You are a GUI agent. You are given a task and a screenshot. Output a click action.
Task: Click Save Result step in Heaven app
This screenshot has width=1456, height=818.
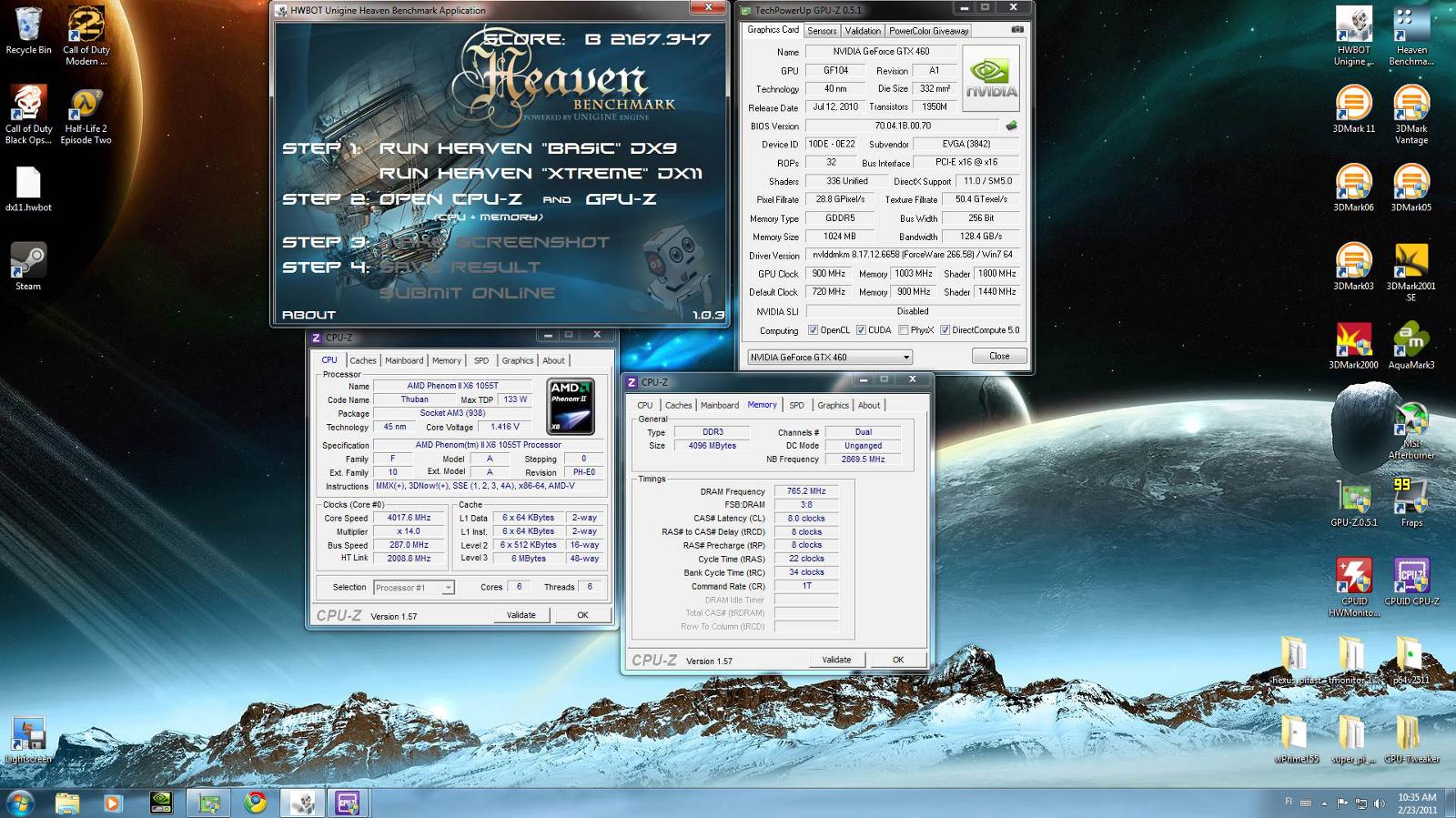(x=460, y=268)
